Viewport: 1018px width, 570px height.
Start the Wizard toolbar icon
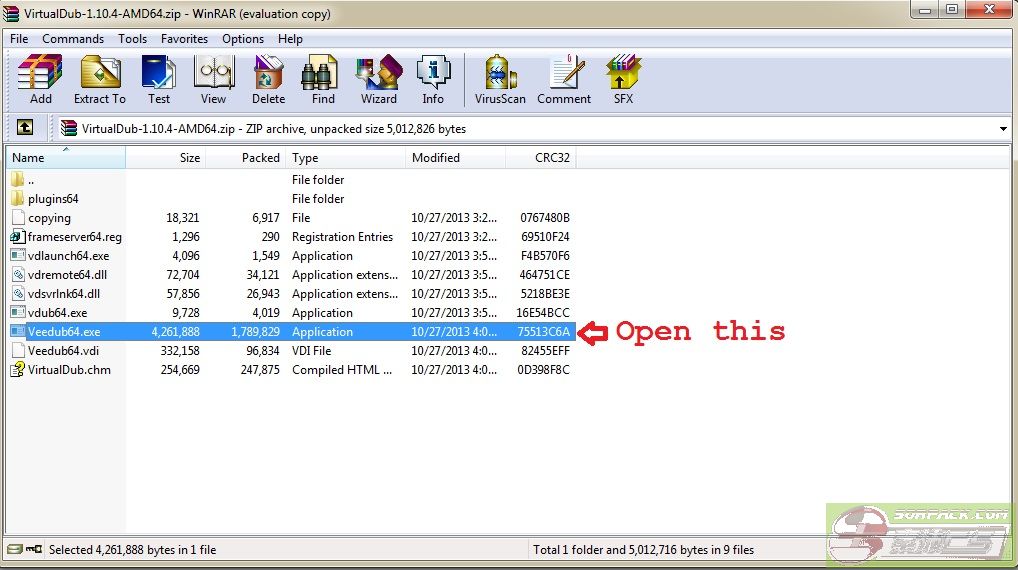pyautogui.click(x=379, y=80)
